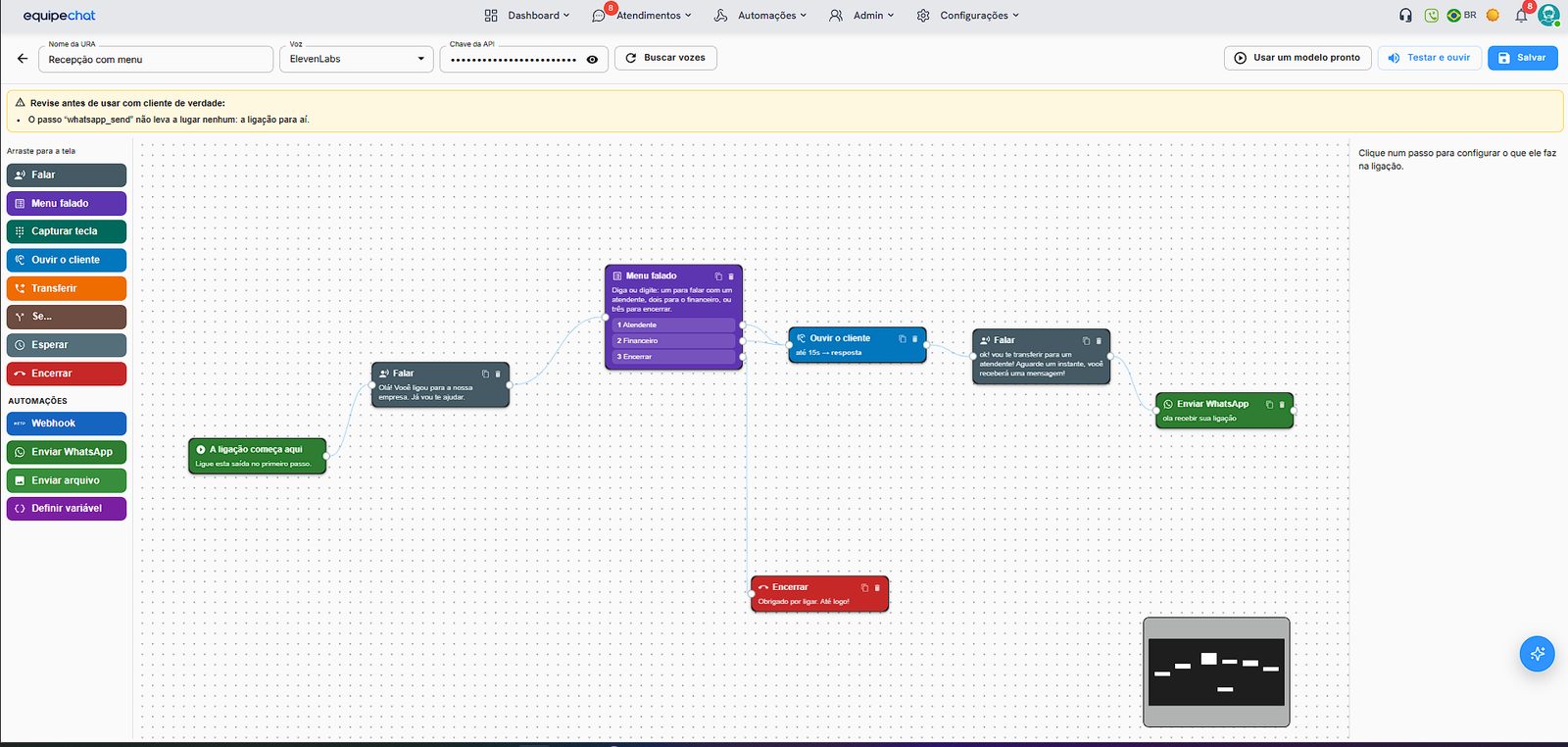Viewport: 1568px width, 747px height.
Task: Click the headset icon in the top bar
Action: [1405, 15]
